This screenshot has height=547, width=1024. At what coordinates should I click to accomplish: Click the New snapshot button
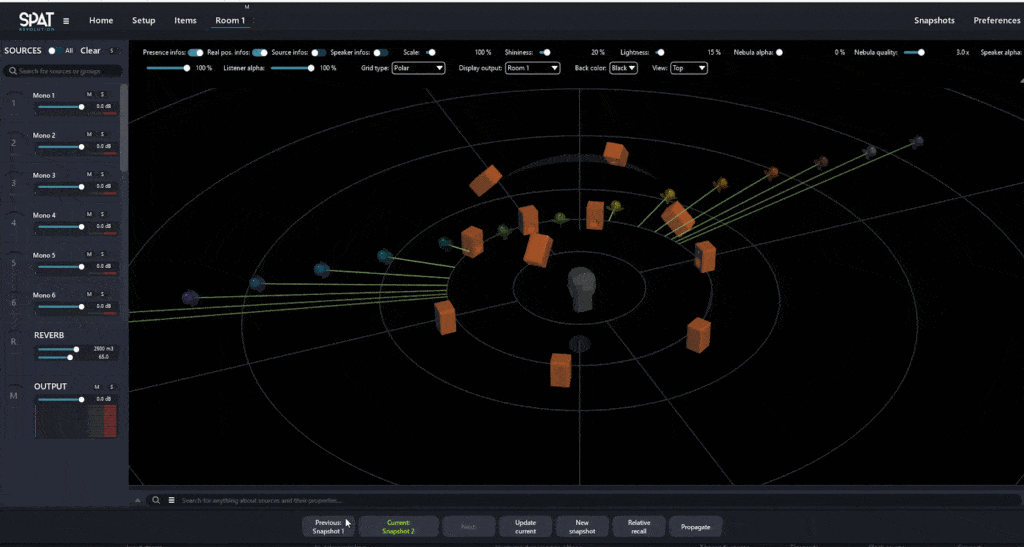coord(582,526)
